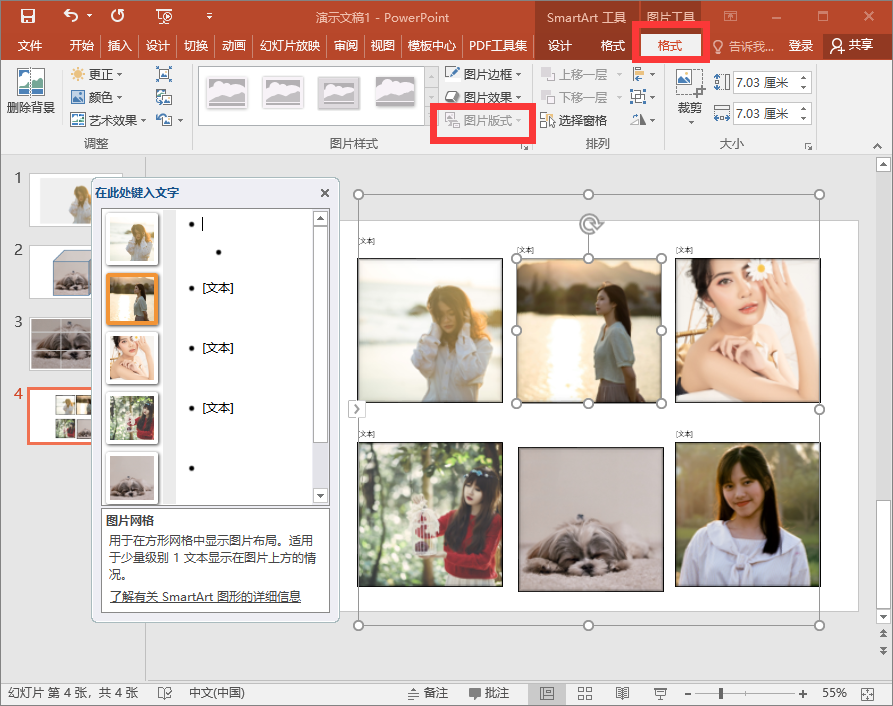Click the Compress Pictures icon
Viewport: 893px width, 706px height.
(x=164, y=74)
